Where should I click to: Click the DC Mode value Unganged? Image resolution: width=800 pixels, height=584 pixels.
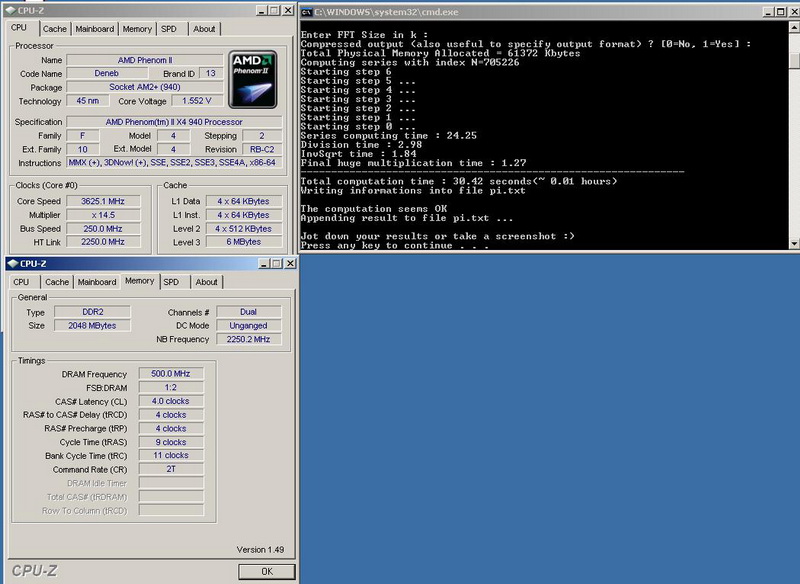point(248,325)
